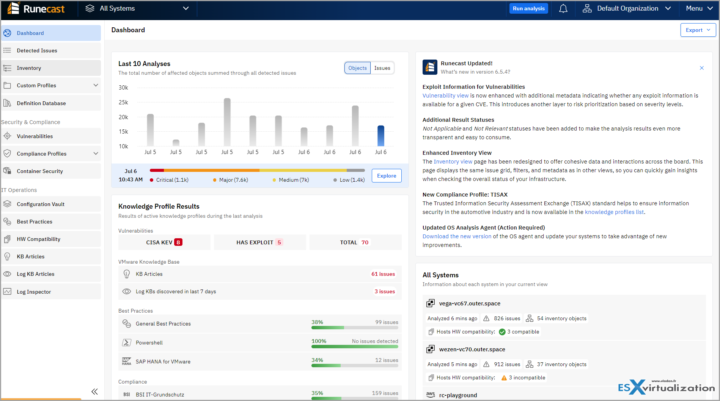Open the notifications bell
720x401 pixels.
(563, 8)
